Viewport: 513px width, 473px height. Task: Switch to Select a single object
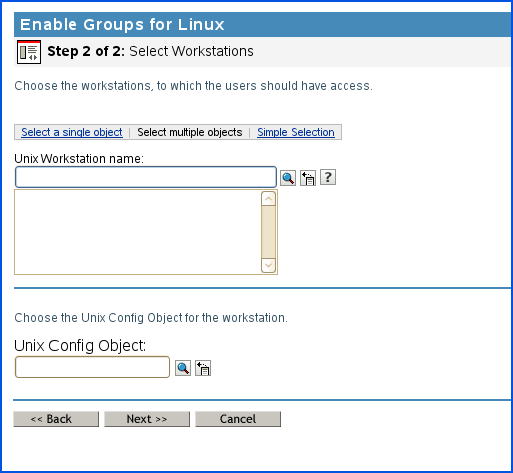[x=72, y=132]
